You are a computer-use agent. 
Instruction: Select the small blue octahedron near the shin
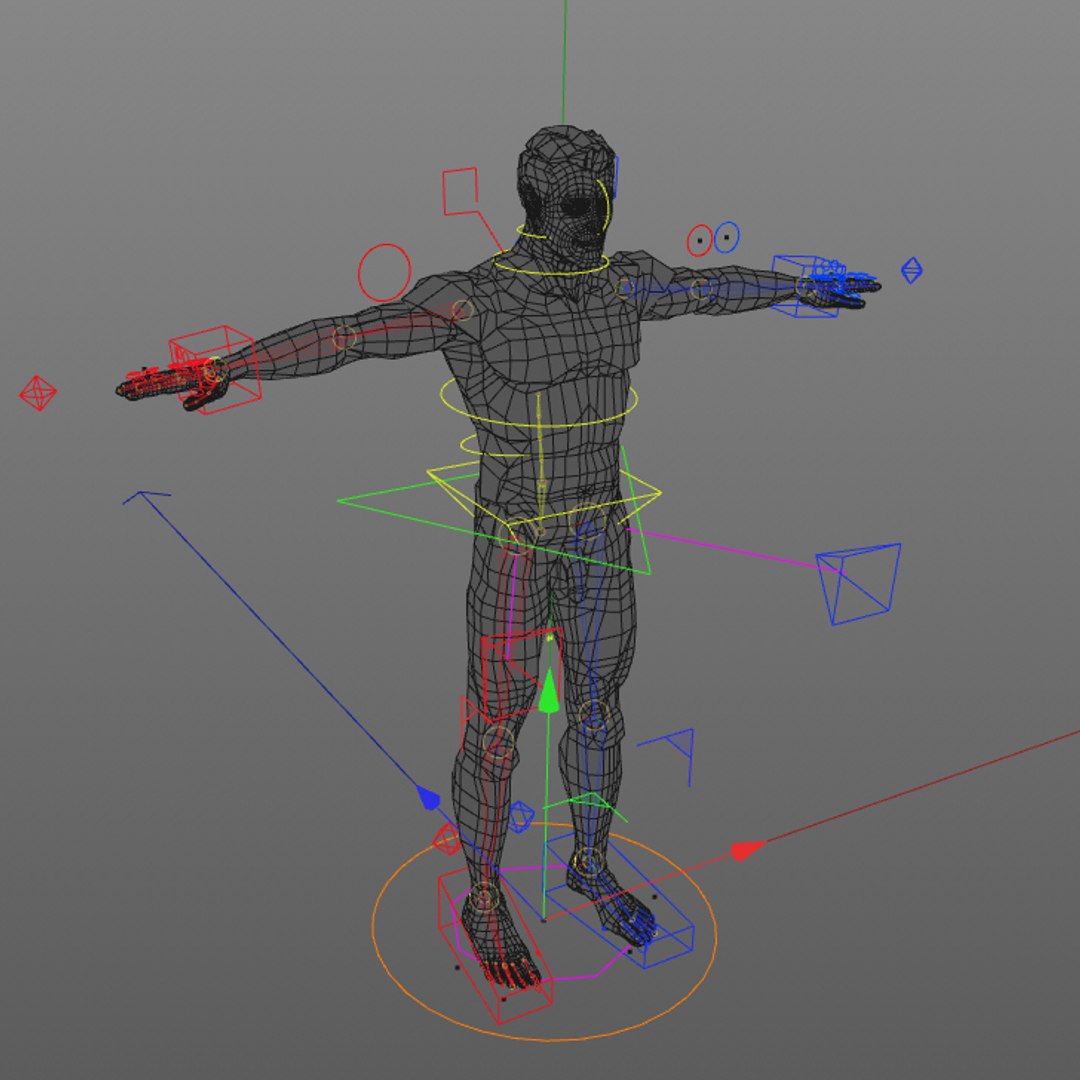(x=521, y=817)
